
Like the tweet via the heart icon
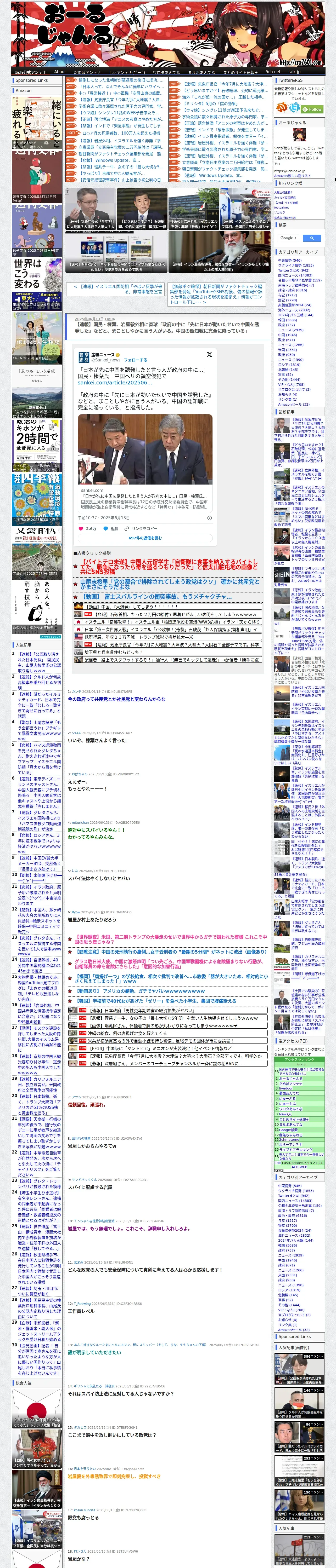pyautogui.click(x=81, y=528)
